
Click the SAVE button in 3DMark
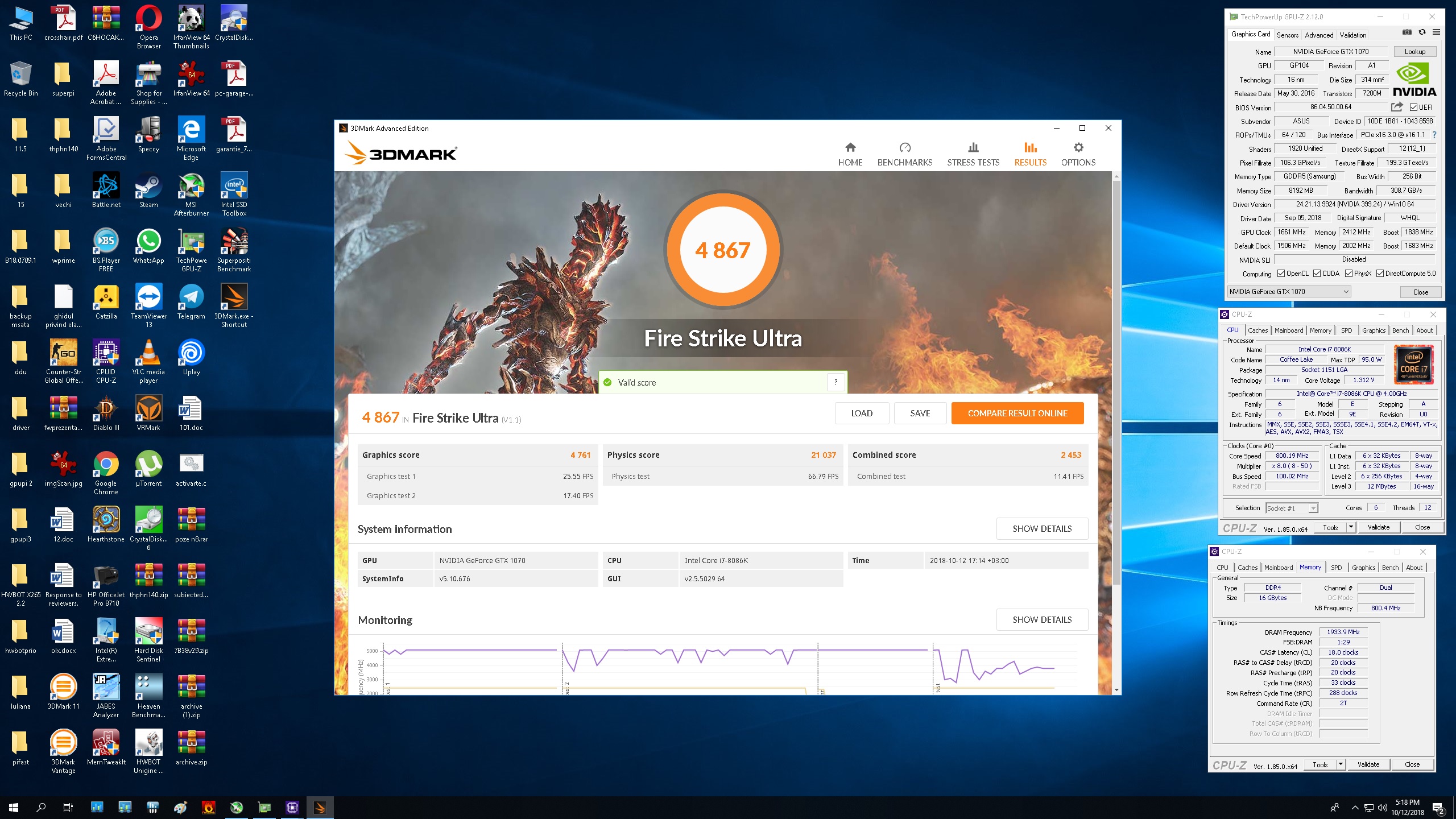[920, 413]
